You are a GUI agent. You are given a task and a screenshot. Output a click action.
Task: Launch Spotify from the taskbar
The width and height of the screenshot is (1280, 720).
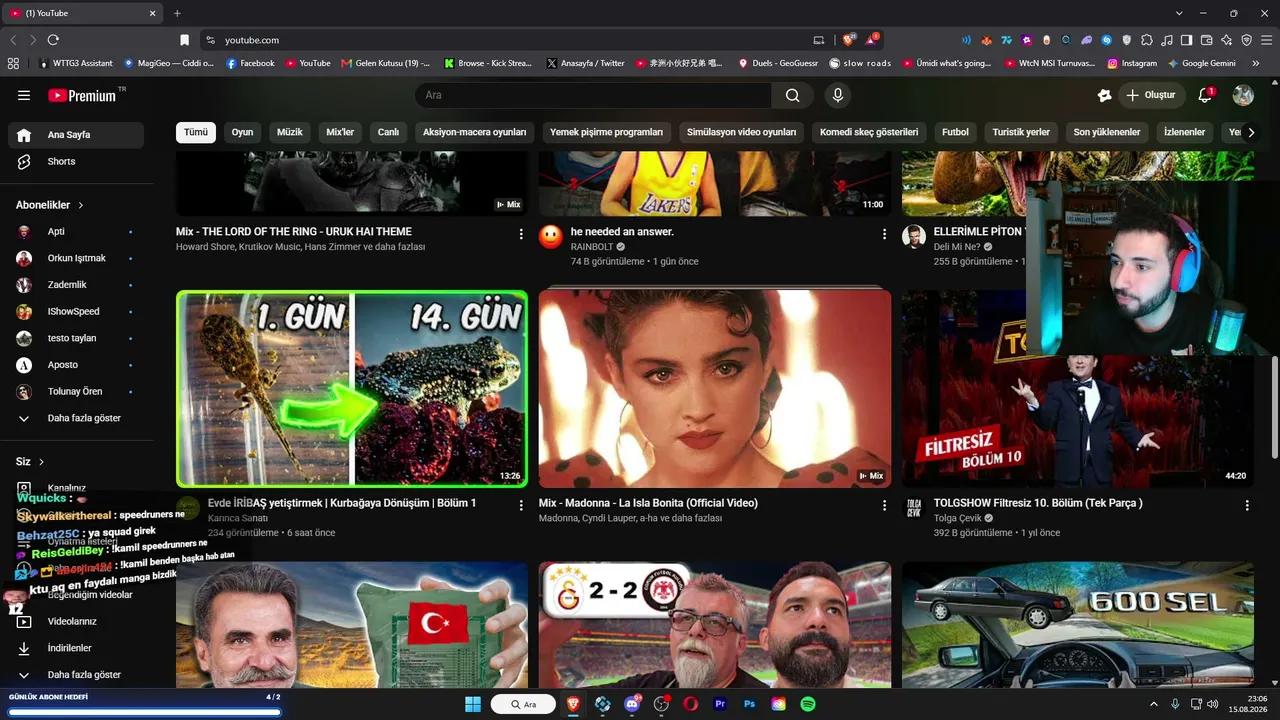[808, 704]
